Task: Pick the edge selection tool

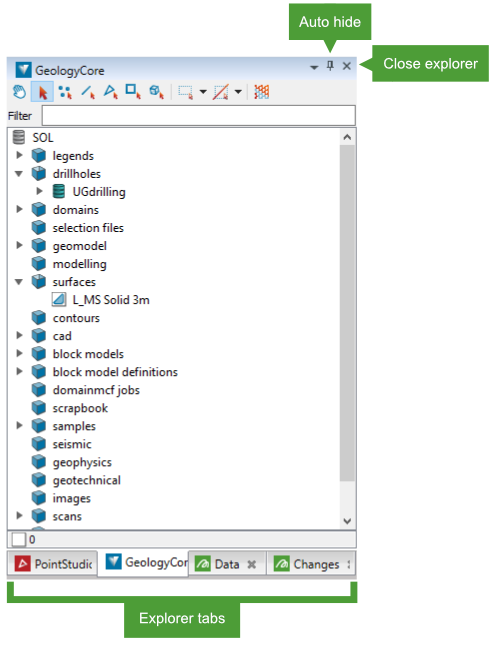Action: pyautogui.click(x=88, y=92)
